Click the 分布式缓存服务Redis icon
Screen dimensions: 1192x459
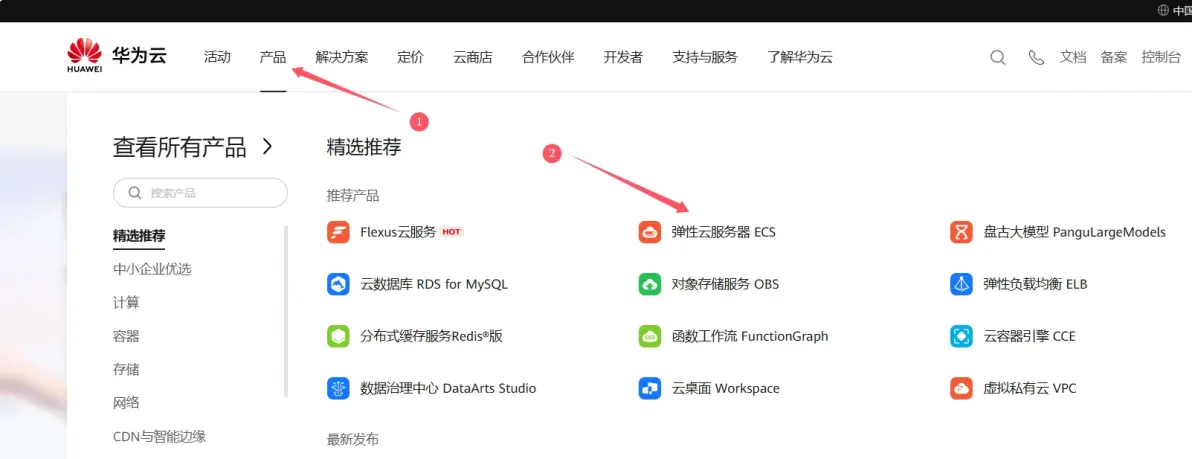pyautogui.click(x=338, y=336)
